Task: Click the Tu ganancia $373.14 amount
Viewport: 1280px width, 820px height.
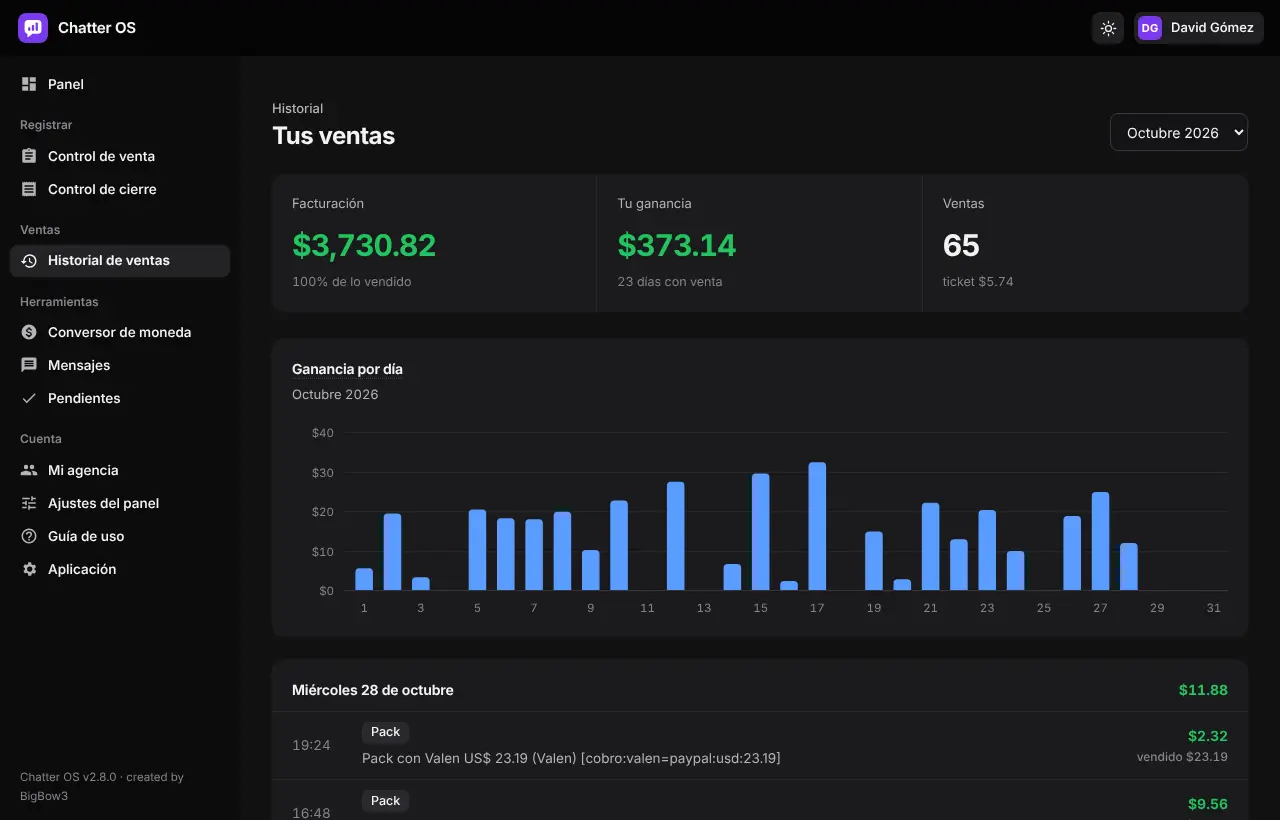Action: (x=676, y=245)
